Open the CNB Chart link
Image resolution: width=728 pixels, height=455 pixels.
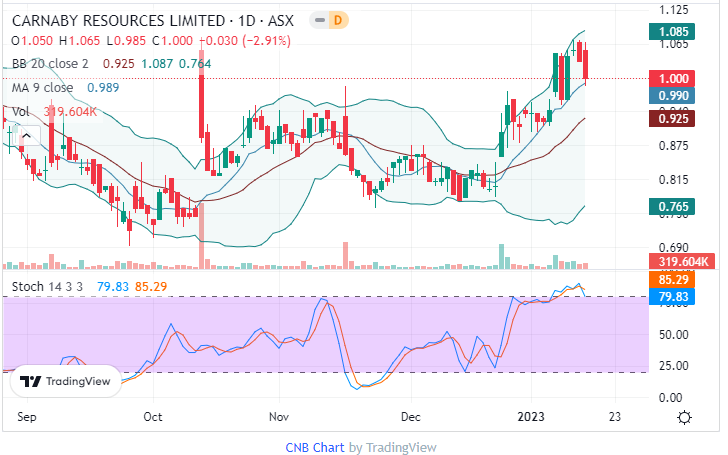pos(314,447)
